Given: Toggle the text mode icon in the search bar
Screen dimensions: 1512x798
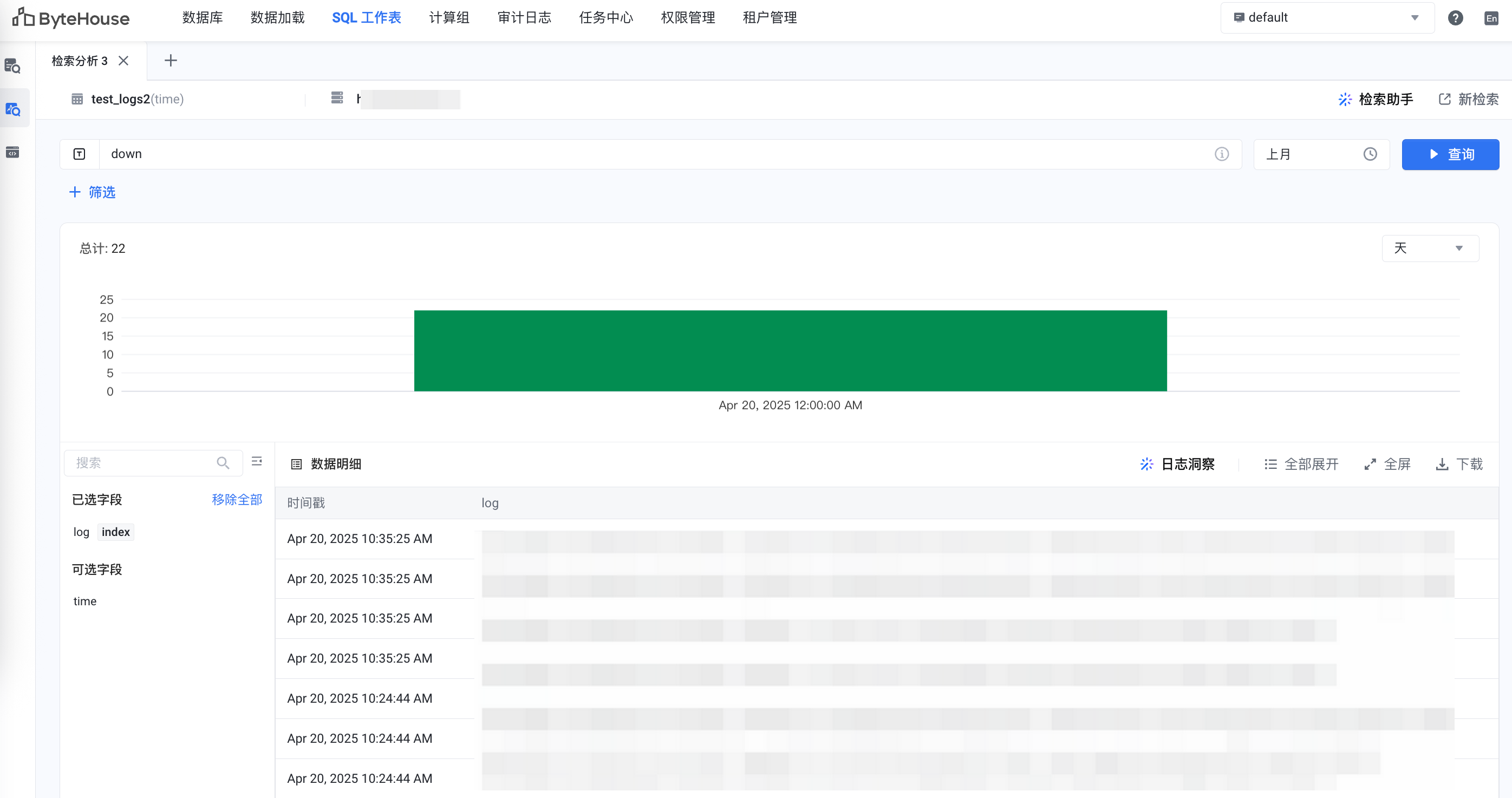Looking at the screenshot, I should point(79,154).
